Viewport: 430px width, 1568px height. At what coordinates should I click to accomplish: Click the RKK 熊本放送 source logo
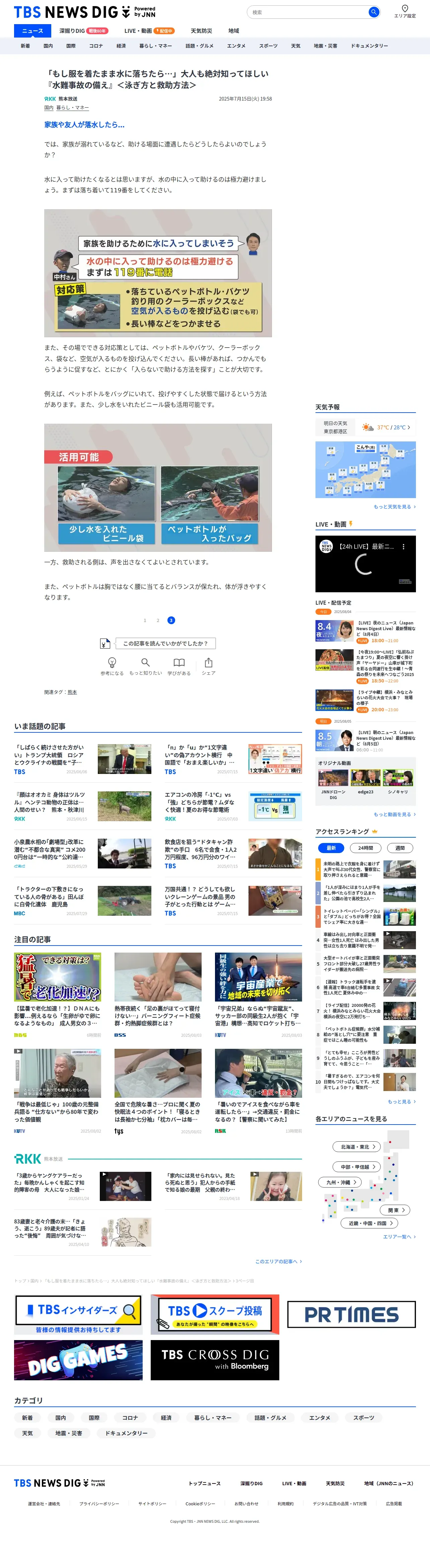pyautogui.click(x=50, y=99)
